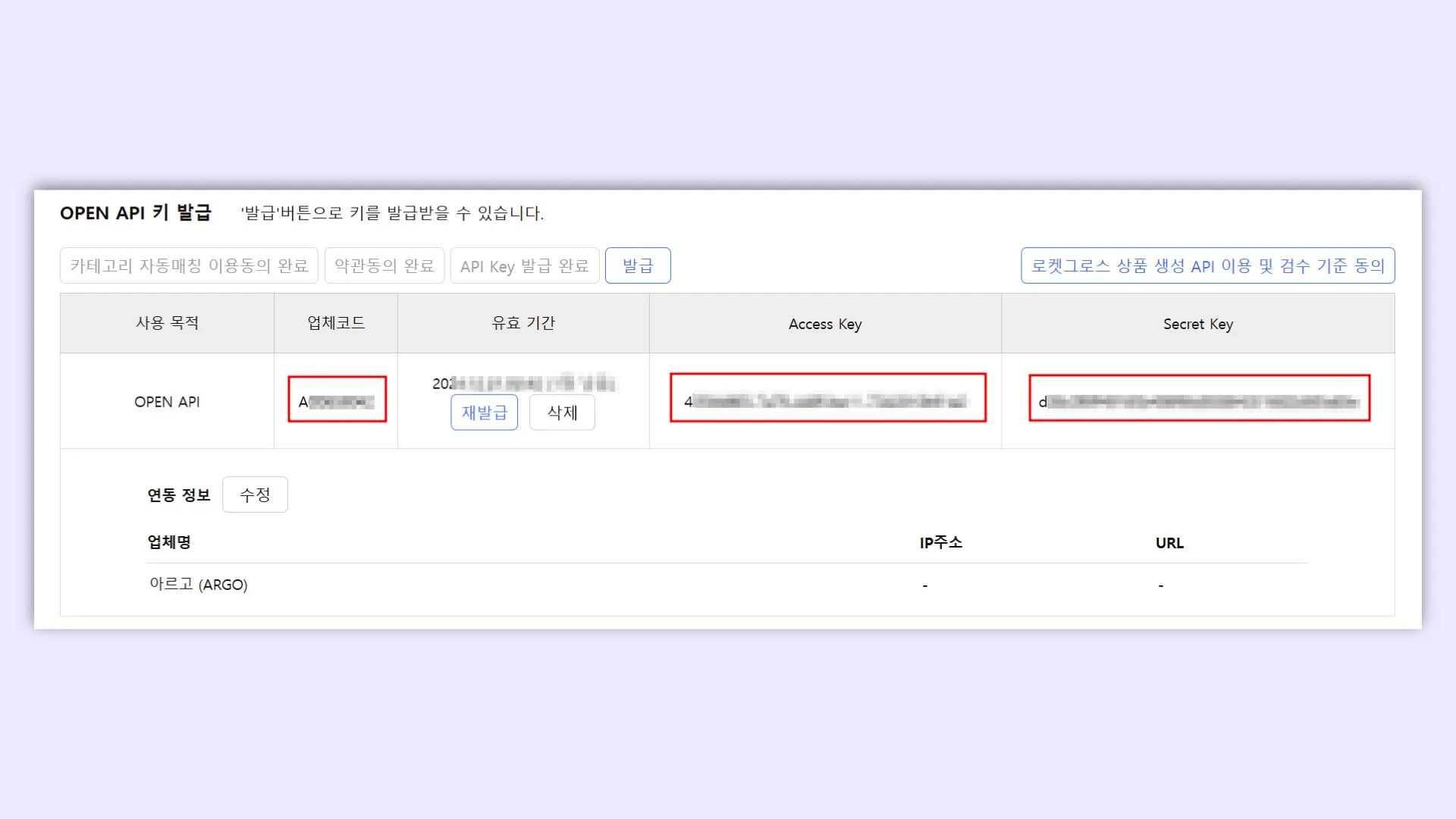Click the 약관동의 완료 status box

(384, 265)
